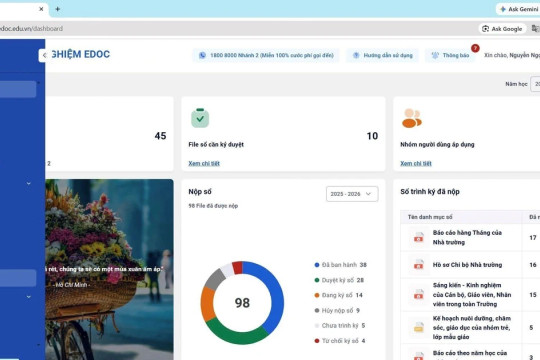Click the count 45 on the first card
This screenshot has height=360, width=540.
[x=160, y=136]
